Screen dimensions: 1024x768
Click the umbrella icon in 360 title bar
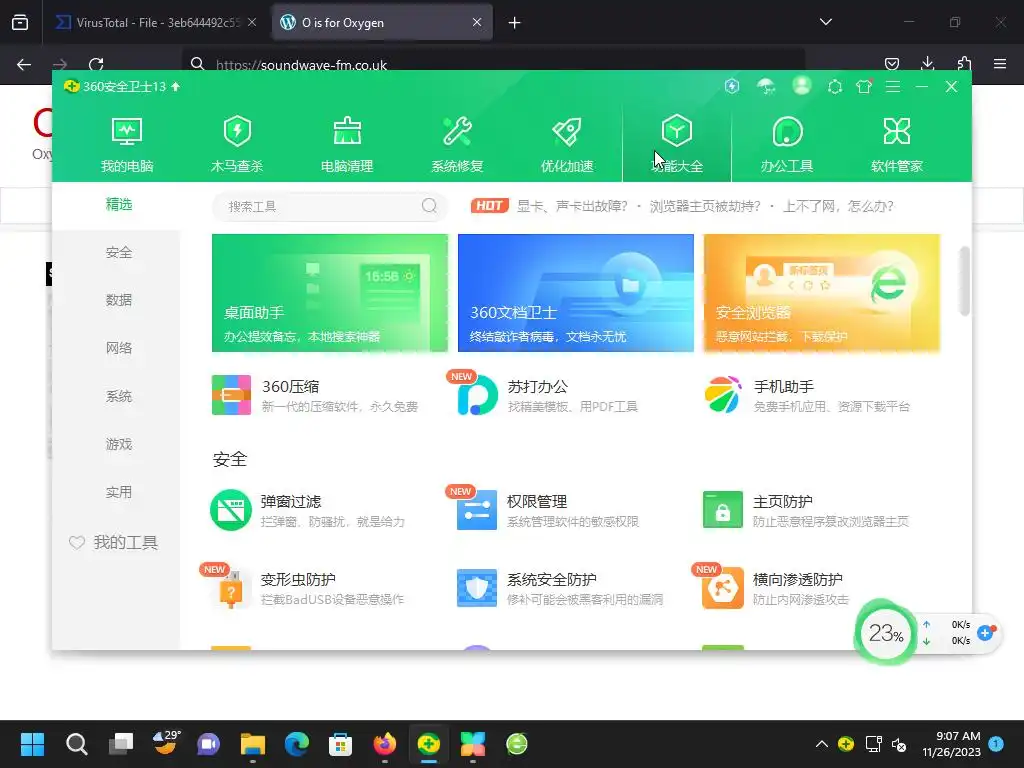tap(766, 86)
